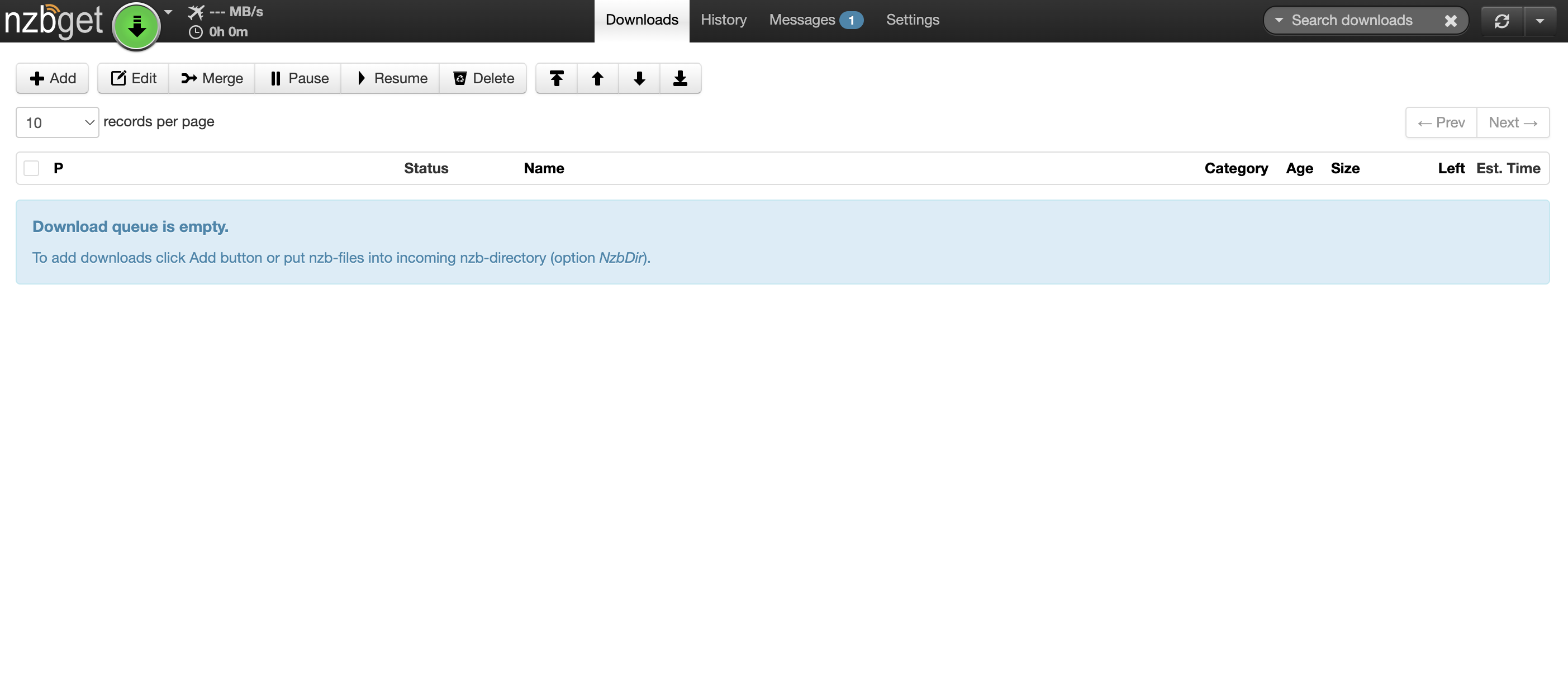Move selection to top of queue
Viewport: 1568px width, 692px height.
click(x=556, y=78)
